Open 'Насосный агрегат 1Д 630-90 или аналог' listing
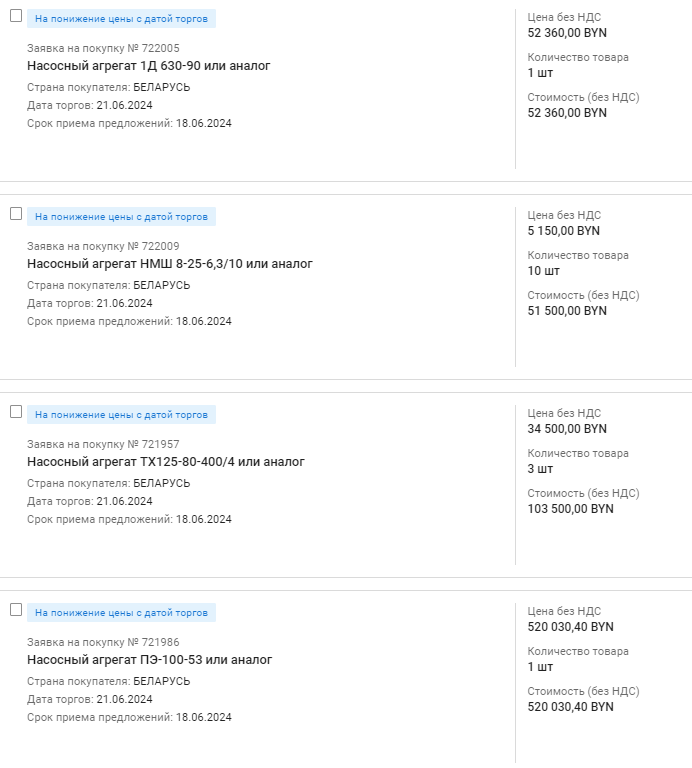The width and height of the screenshot is (692, 768). tap(149, 66)
